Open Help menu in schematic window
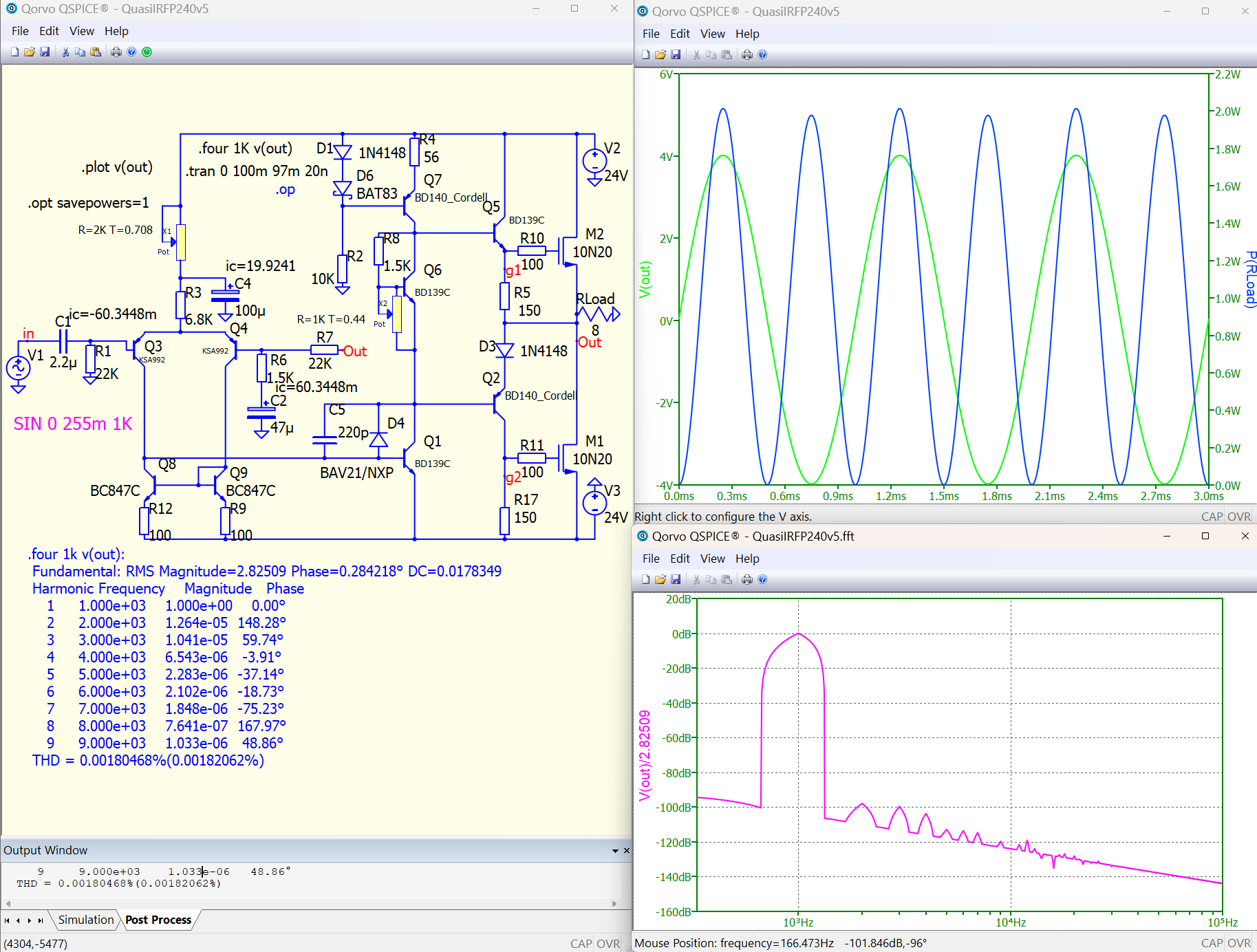 pos(116,31)
